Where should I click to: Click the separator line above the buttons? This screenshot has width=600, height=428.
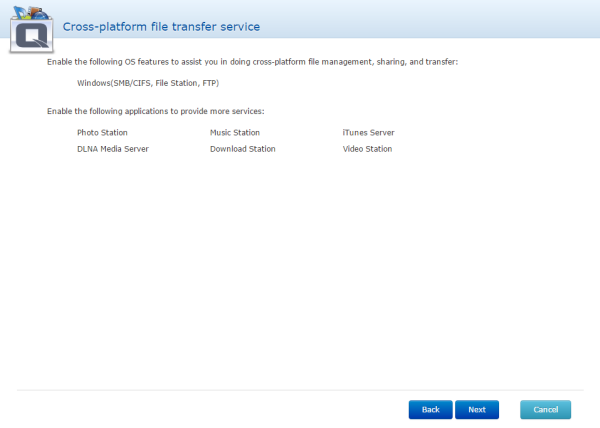300,389
